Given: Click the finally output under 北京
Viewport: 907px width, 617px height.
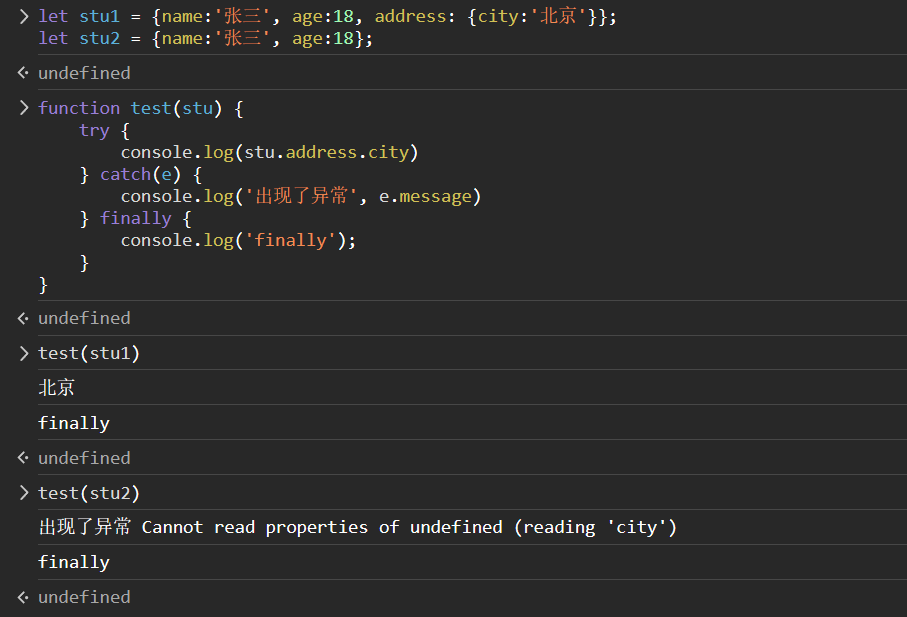Looking at the screenshot, I should (74, 423).
